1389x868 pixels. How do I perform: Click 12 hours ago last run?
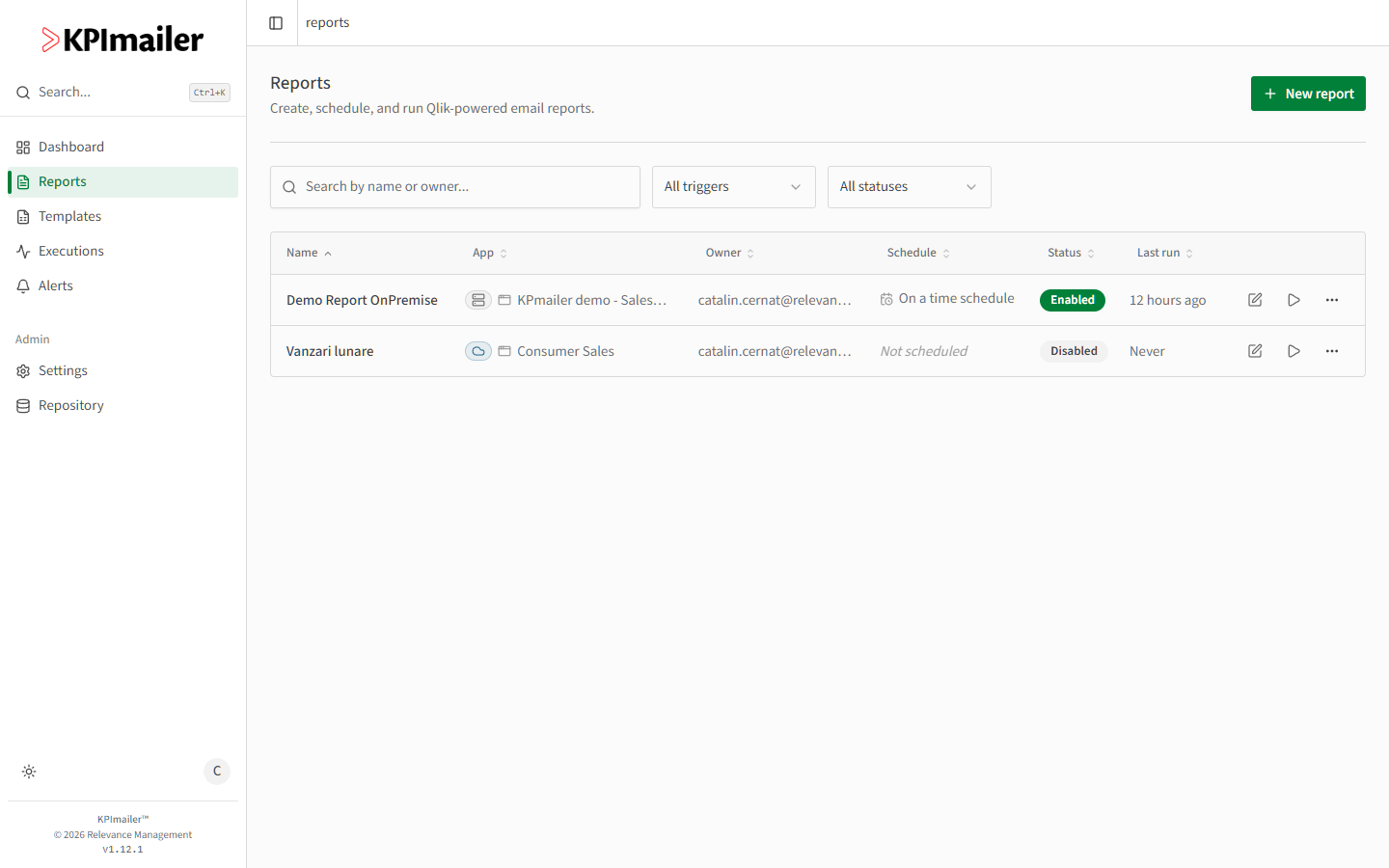pos(1168,300)
